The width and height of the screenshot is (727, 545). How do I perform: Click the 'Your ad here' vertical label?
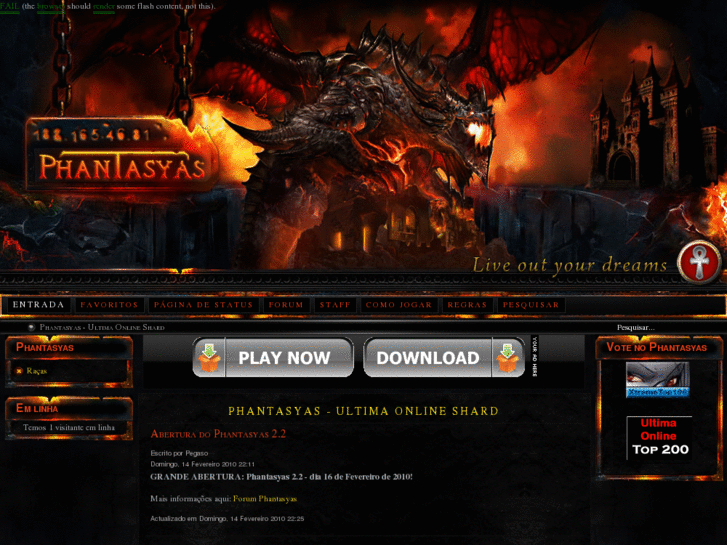[x=535, y=356]
